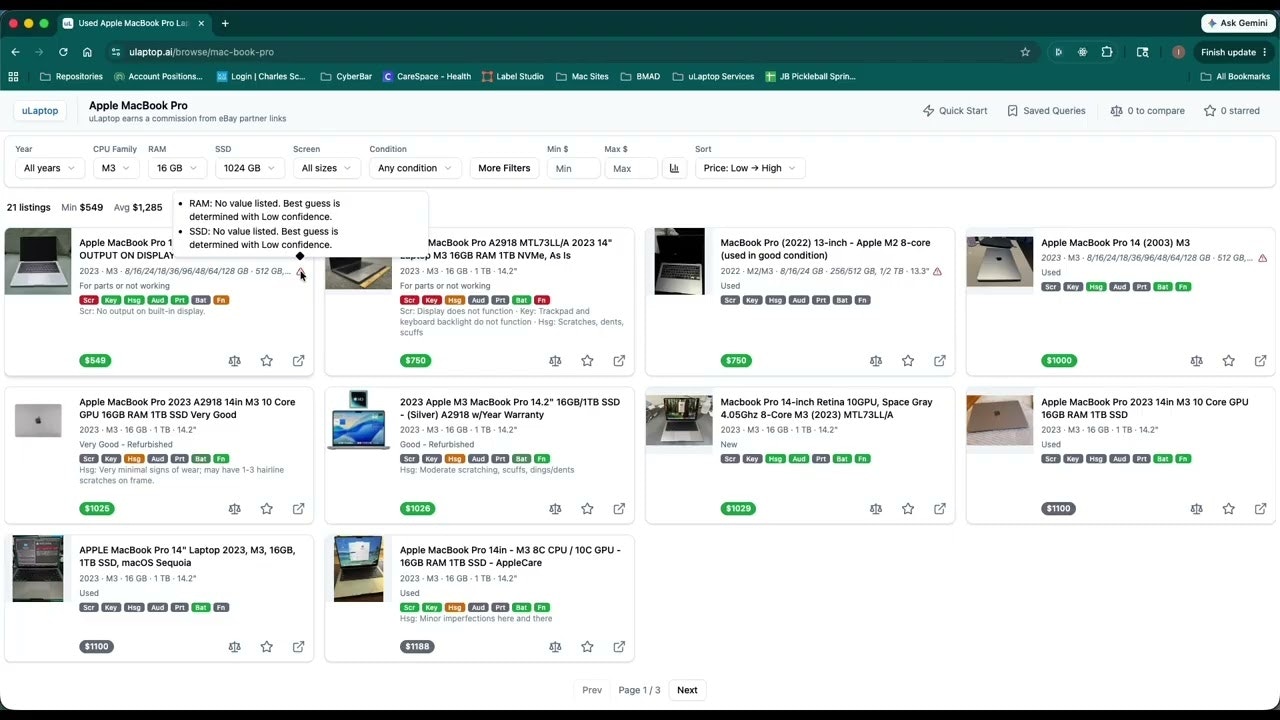Click Finish update button
Screen dimensions: 1280x720
pos(1234,52)
